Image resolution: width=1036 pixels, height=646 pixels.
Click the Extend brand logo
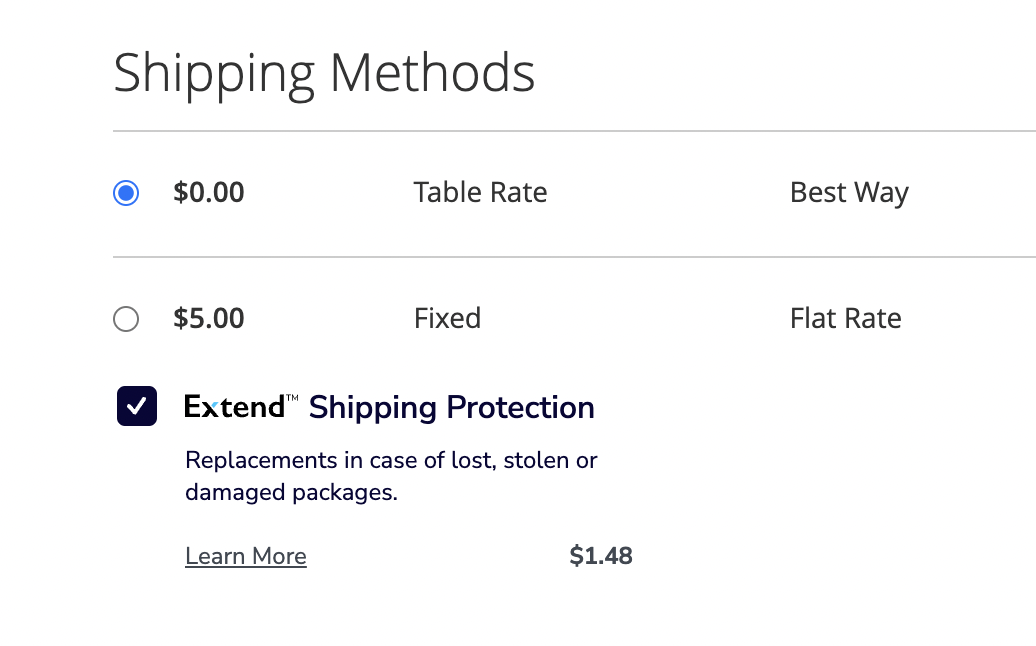[x=234, y=407]
